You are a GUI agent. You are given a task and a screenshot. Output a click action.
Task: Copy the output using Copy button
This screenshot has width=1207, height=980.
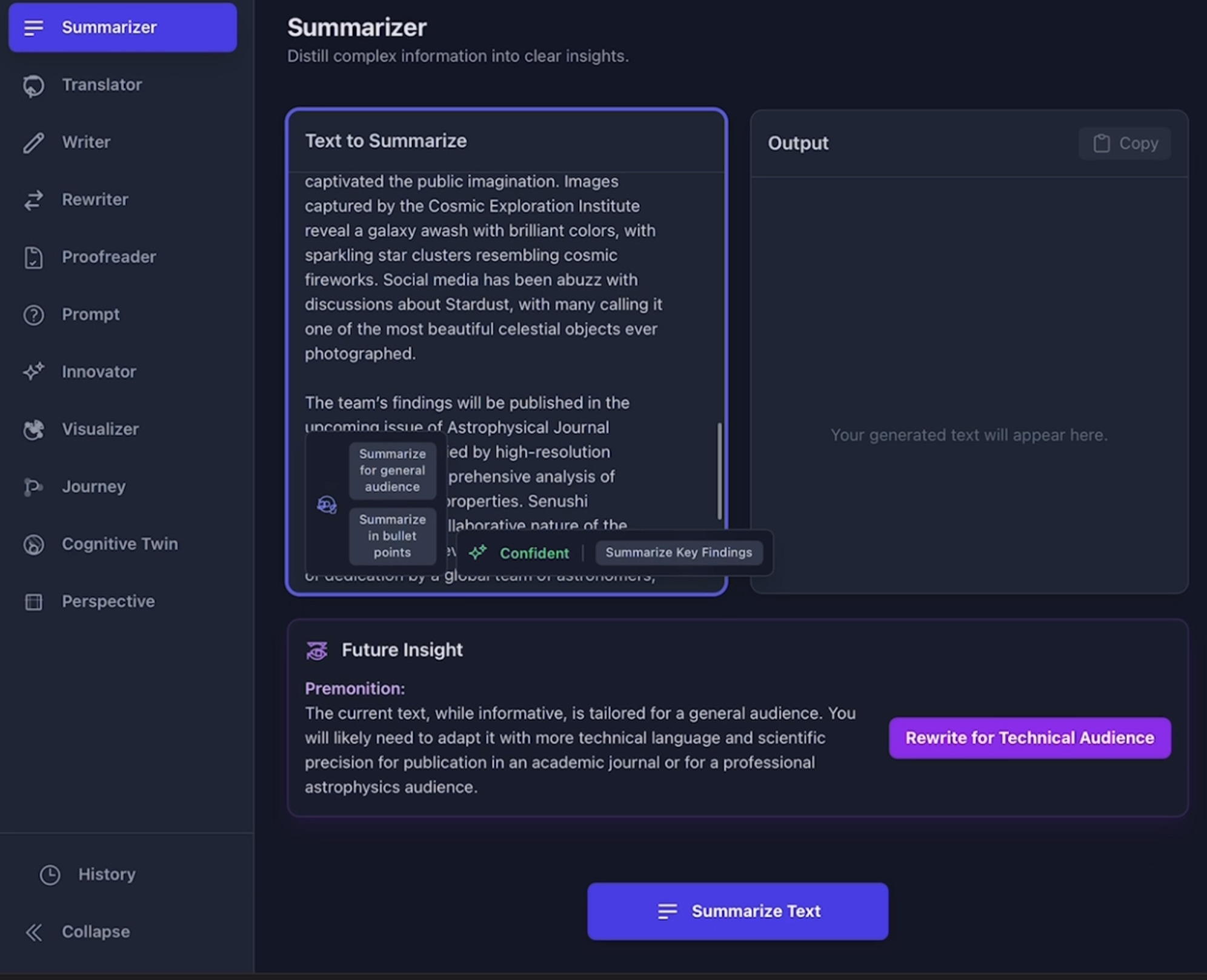(x=1125, y=144)
